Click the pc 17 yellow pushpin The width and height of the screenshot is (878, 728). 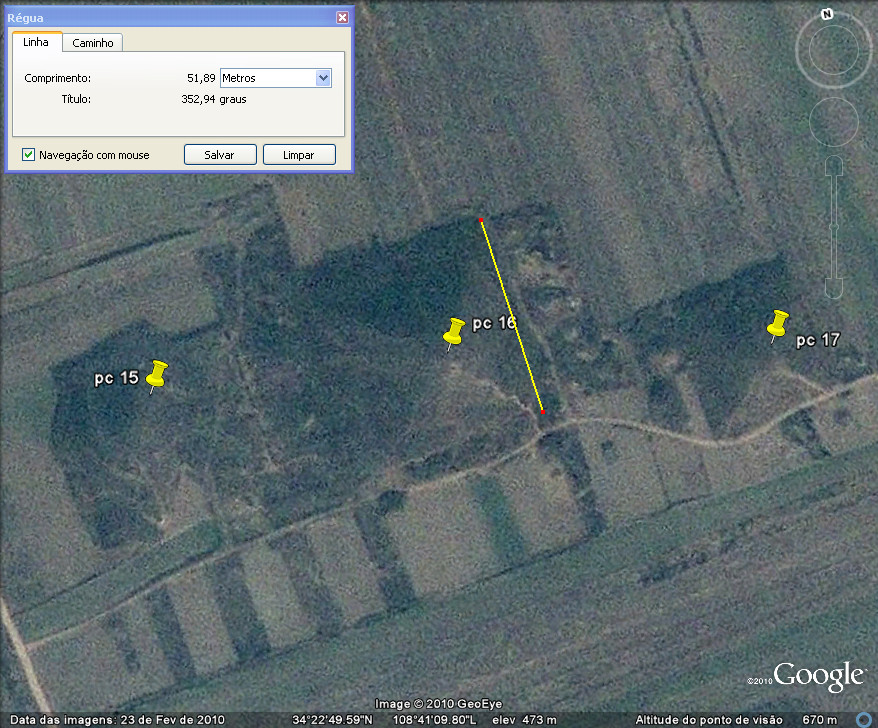click(x=777, y=323)
